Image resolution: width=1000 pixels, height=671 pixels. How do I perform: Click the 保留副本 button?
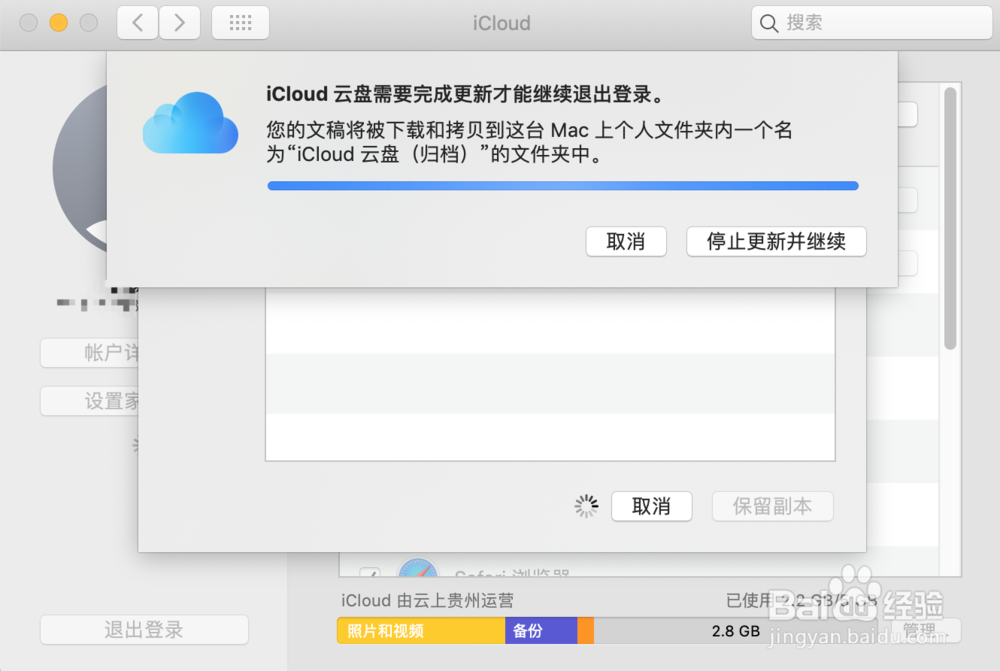[772, 506]
